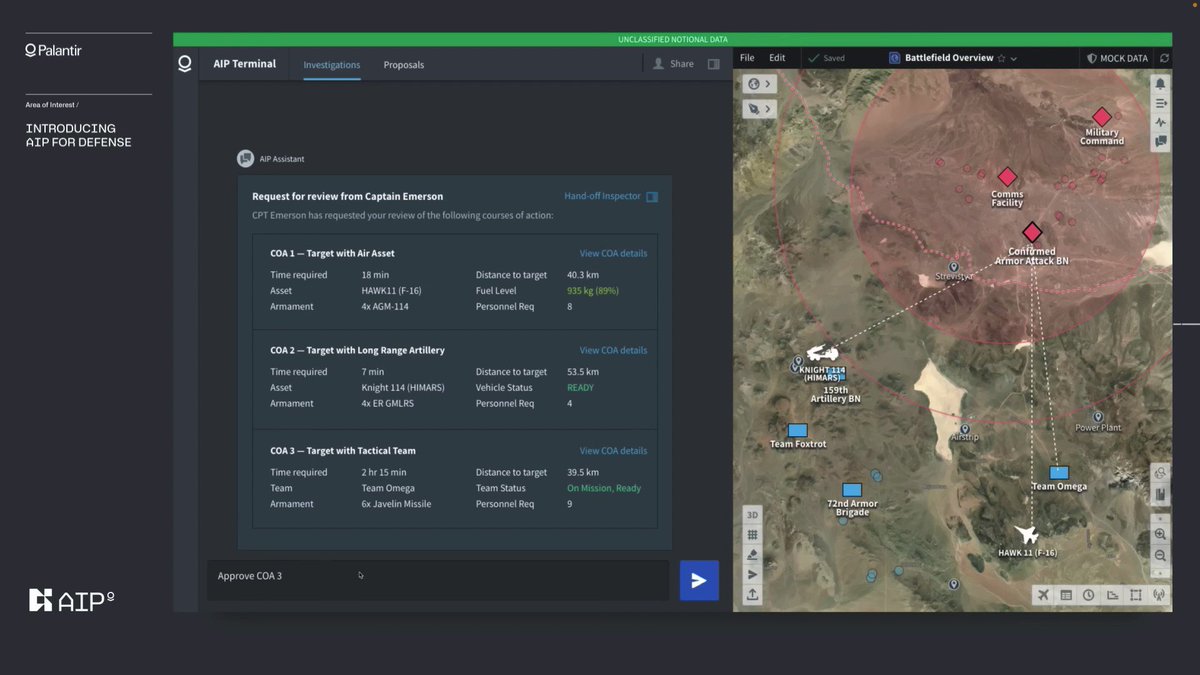
Task: Click the layers circles icon above zoom controls
Action: tap(1160, 473)
